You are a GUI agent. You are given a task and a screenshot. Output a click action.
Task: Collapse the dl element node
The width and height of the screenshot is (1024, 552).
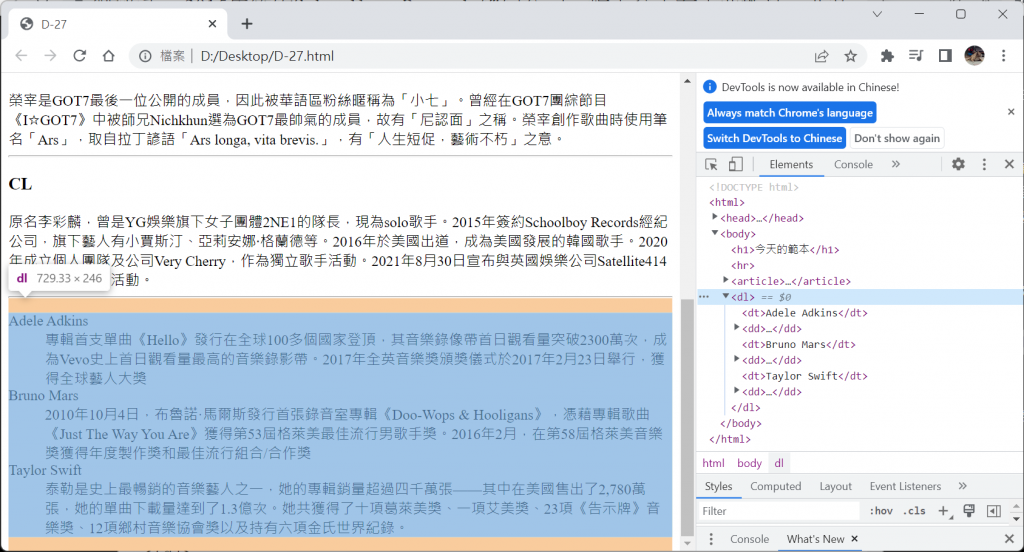click(726, 296)
